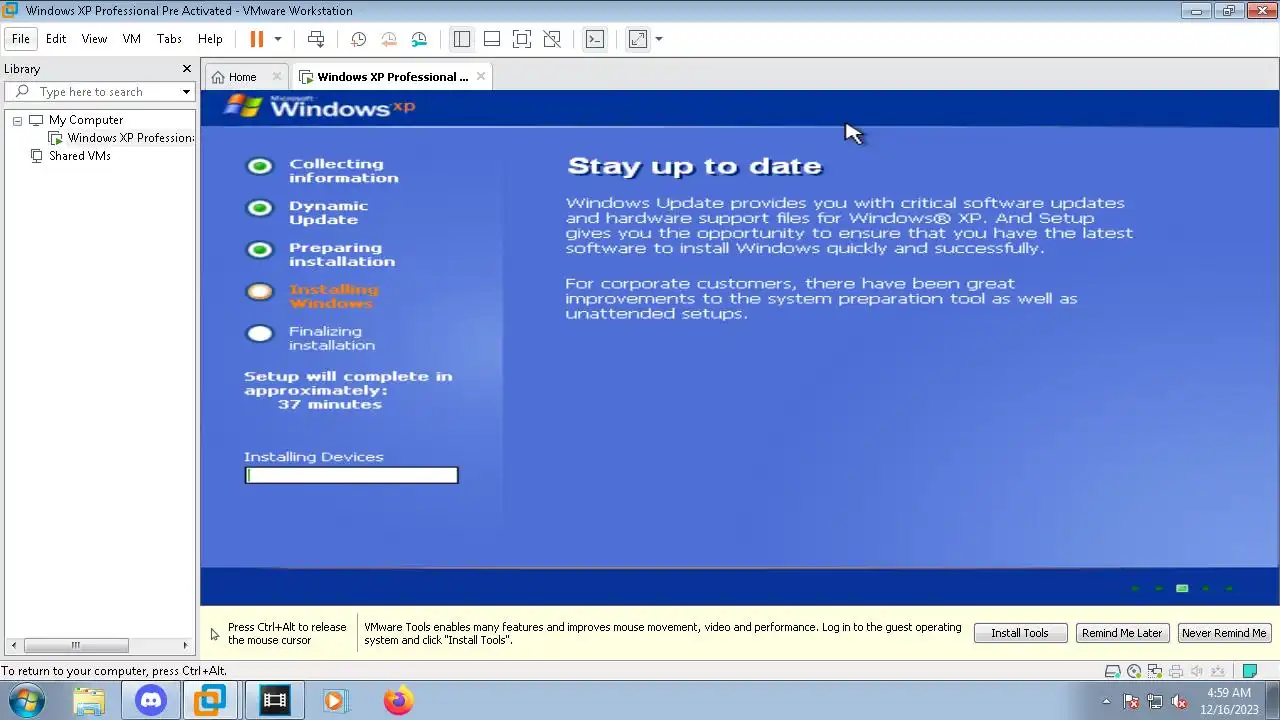Screen dimensions: 1280x720
Task: Open the Windows Start menu
Action: (x=27, y=700)
